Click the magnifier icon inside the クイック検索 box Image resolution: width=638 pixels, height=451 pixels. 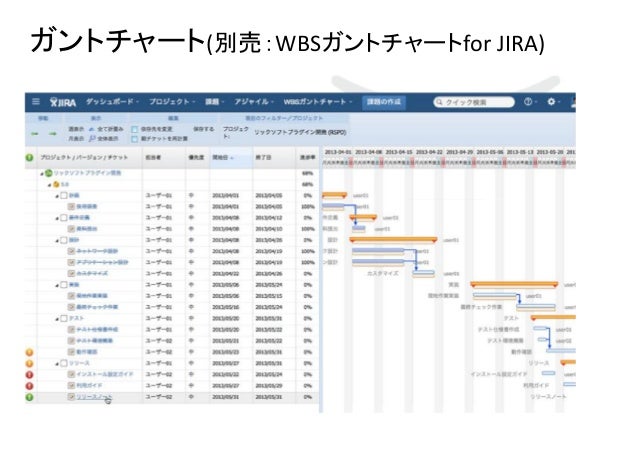pos(439,102)
